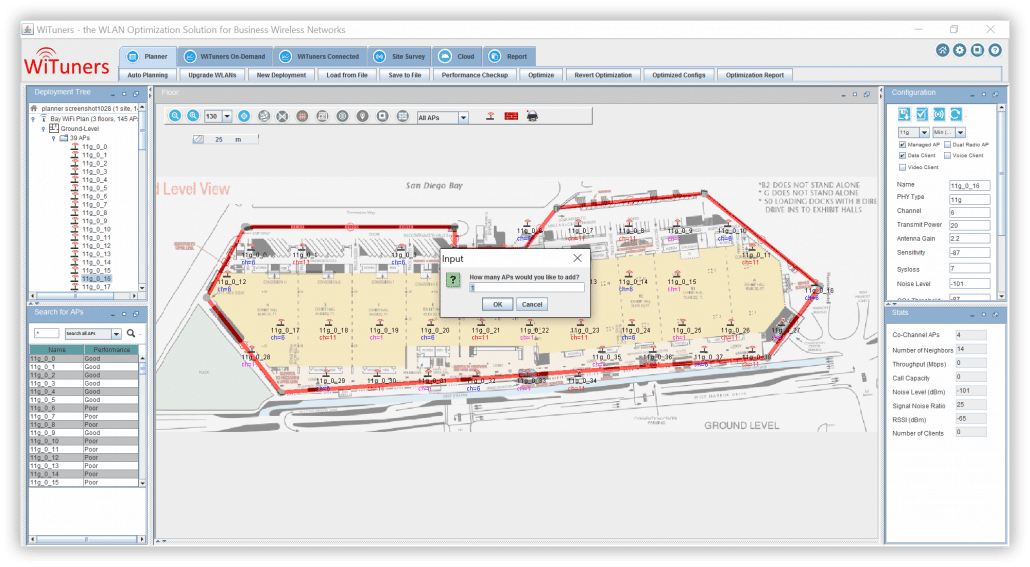Click the globe/map gray toolbar icon

[x=263, y=116]
